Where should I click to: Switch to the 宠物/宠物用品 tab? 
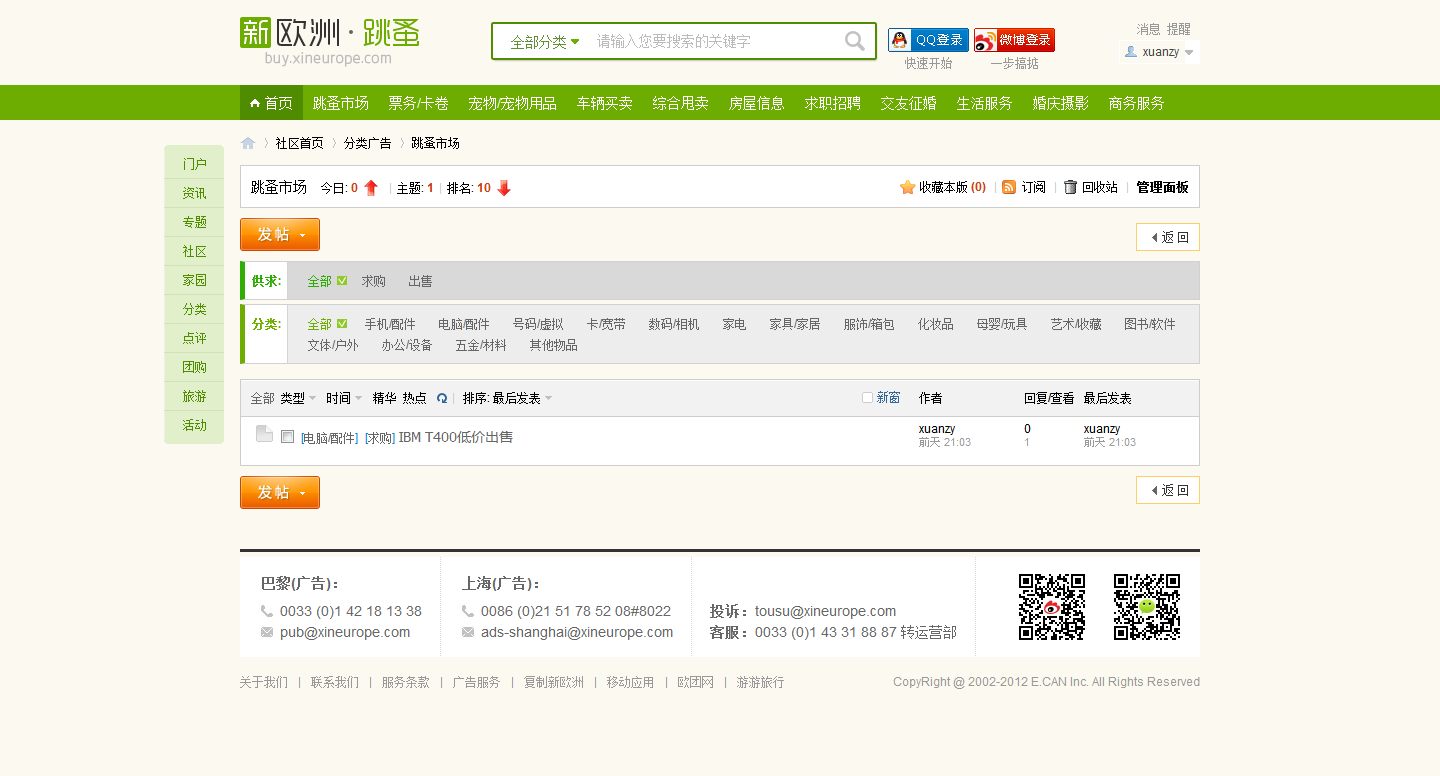(x=513, y=102)
